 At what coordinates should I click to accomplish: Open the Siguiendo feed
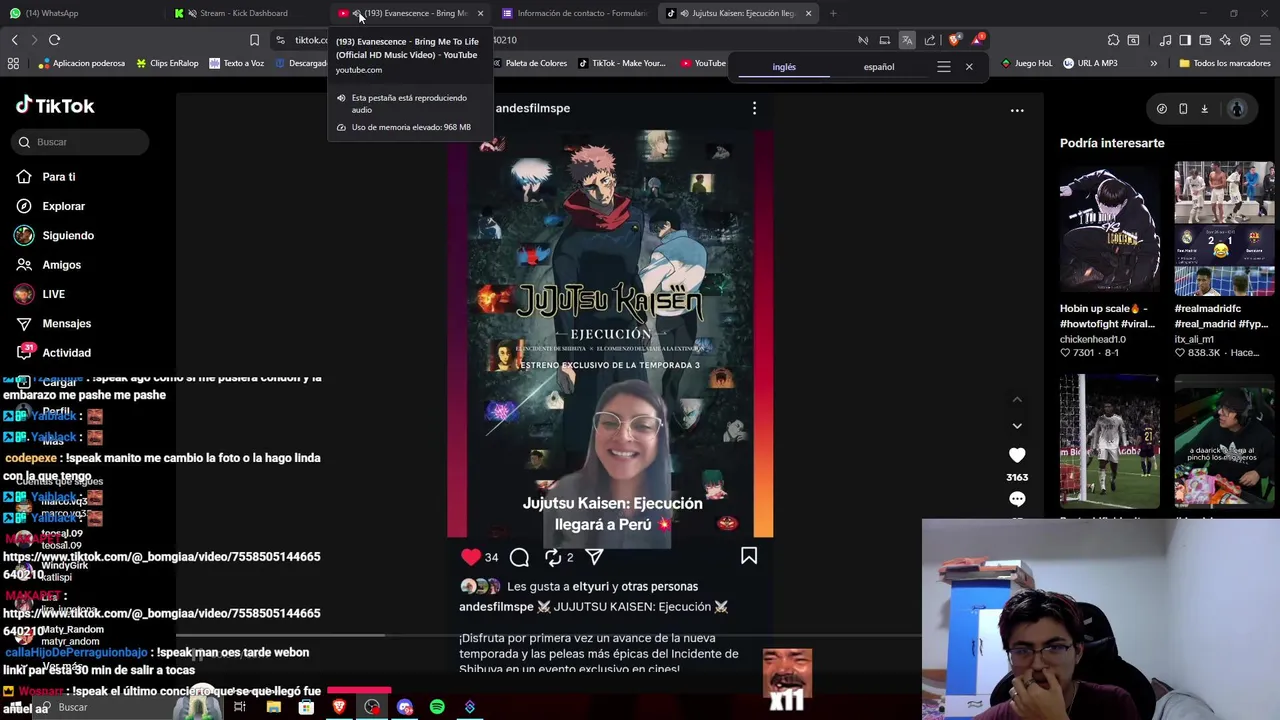click(54, 235)
